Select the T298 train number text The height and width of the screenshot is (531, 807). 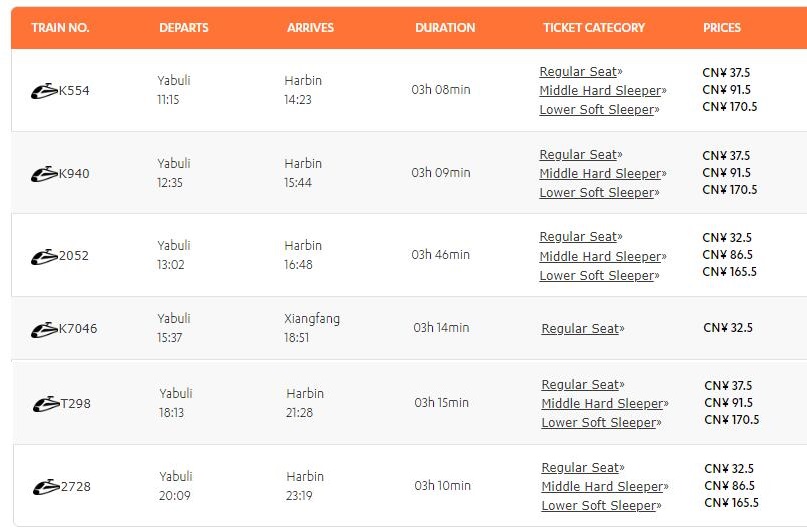click(x=76, y=404)
